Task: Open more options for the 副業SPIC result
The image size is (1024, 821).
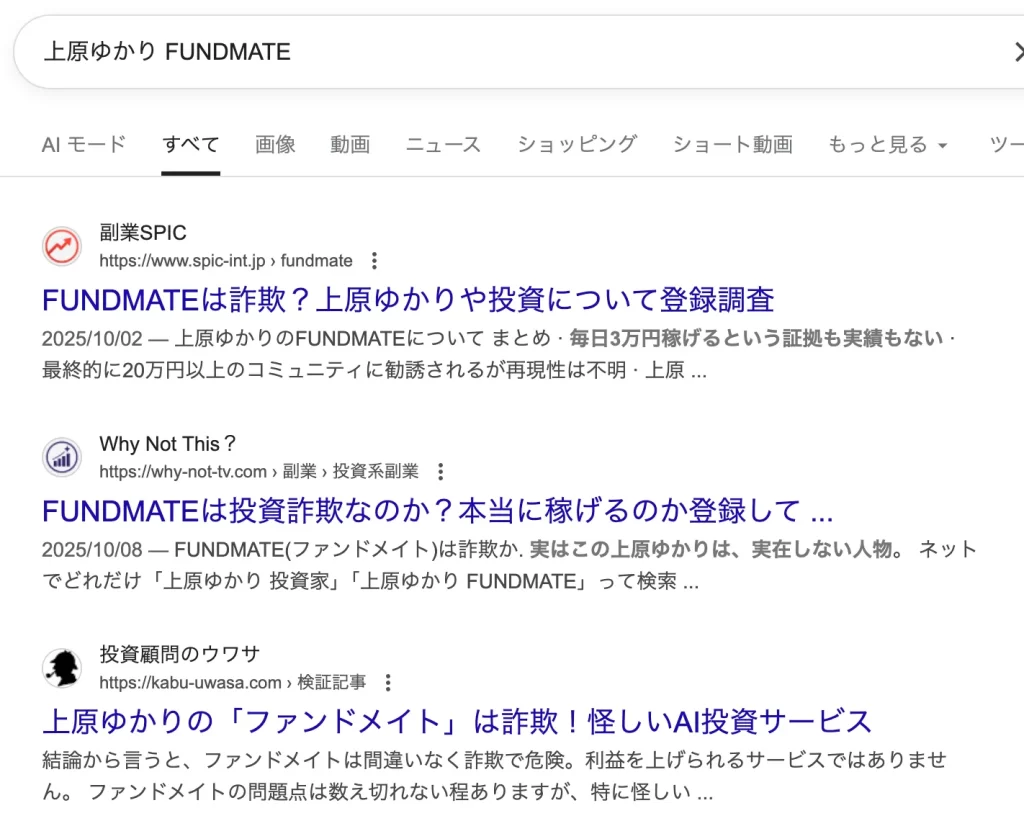Action: click(374, 261)
